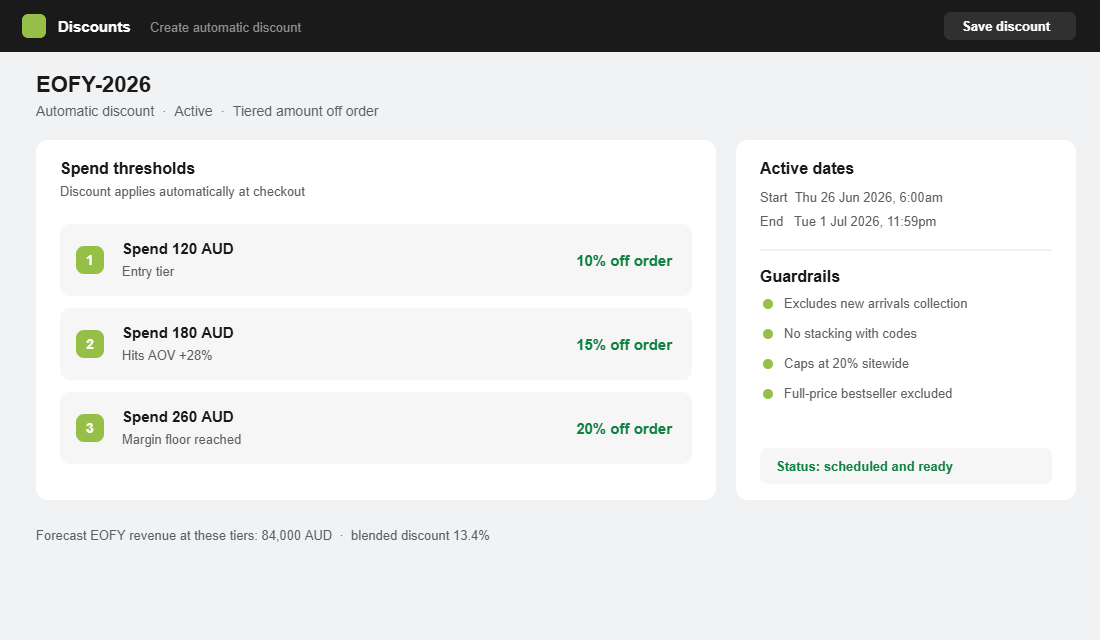Click end date 'Tue 1 Jul 2026, 11:59pm'
Image resolution: width=1100 pixels, height=640 pixels.
865,221
